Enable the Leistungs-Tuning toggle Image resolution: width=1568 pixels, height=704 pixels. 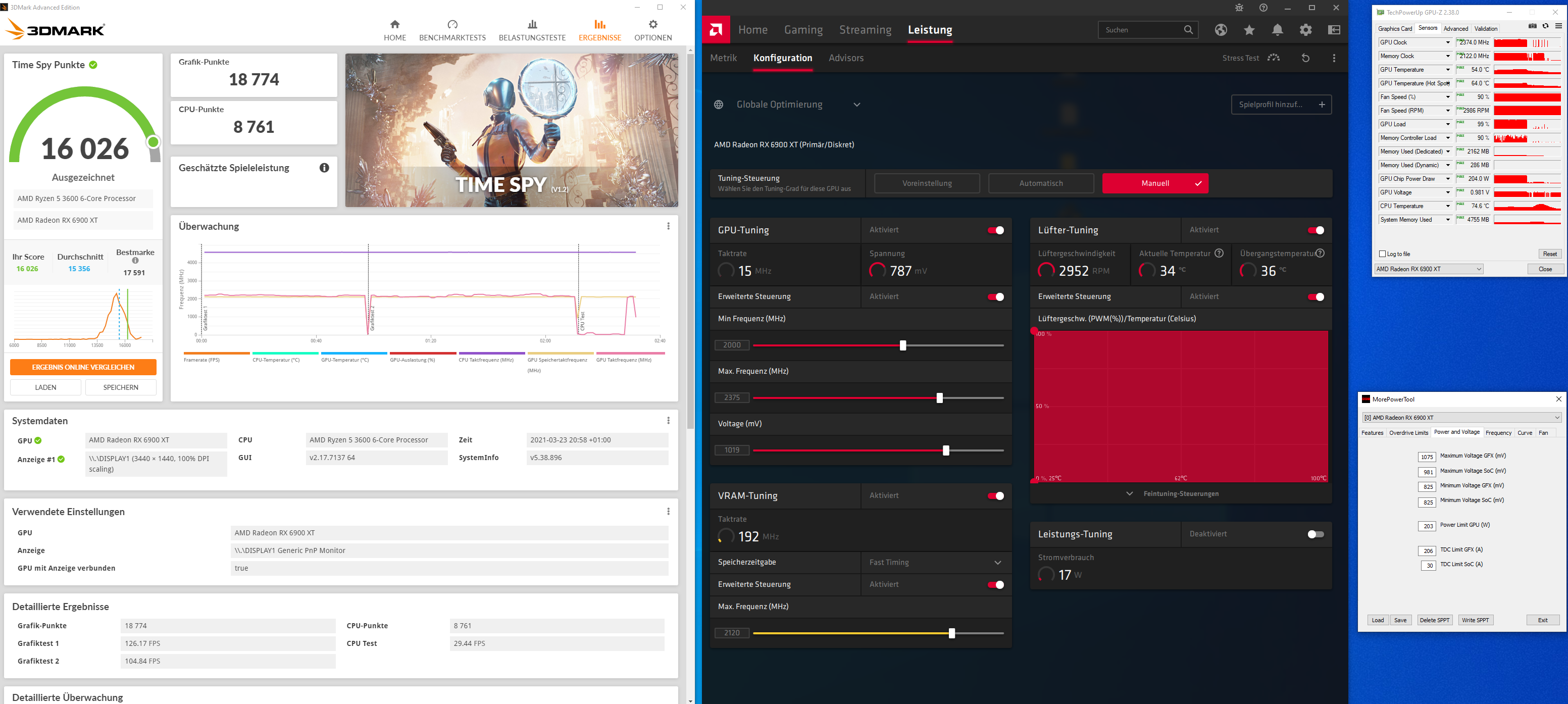tap(1316, 534)
